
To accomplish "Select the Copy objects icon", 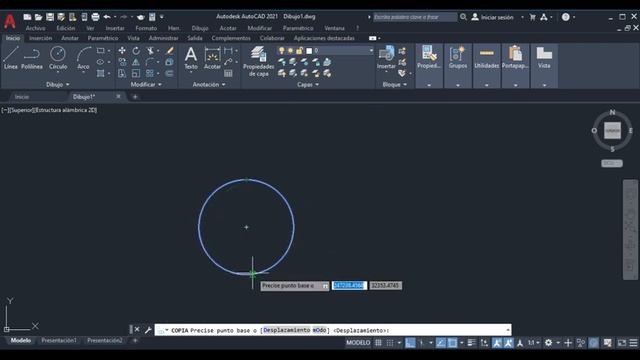I will pos(122,62).
